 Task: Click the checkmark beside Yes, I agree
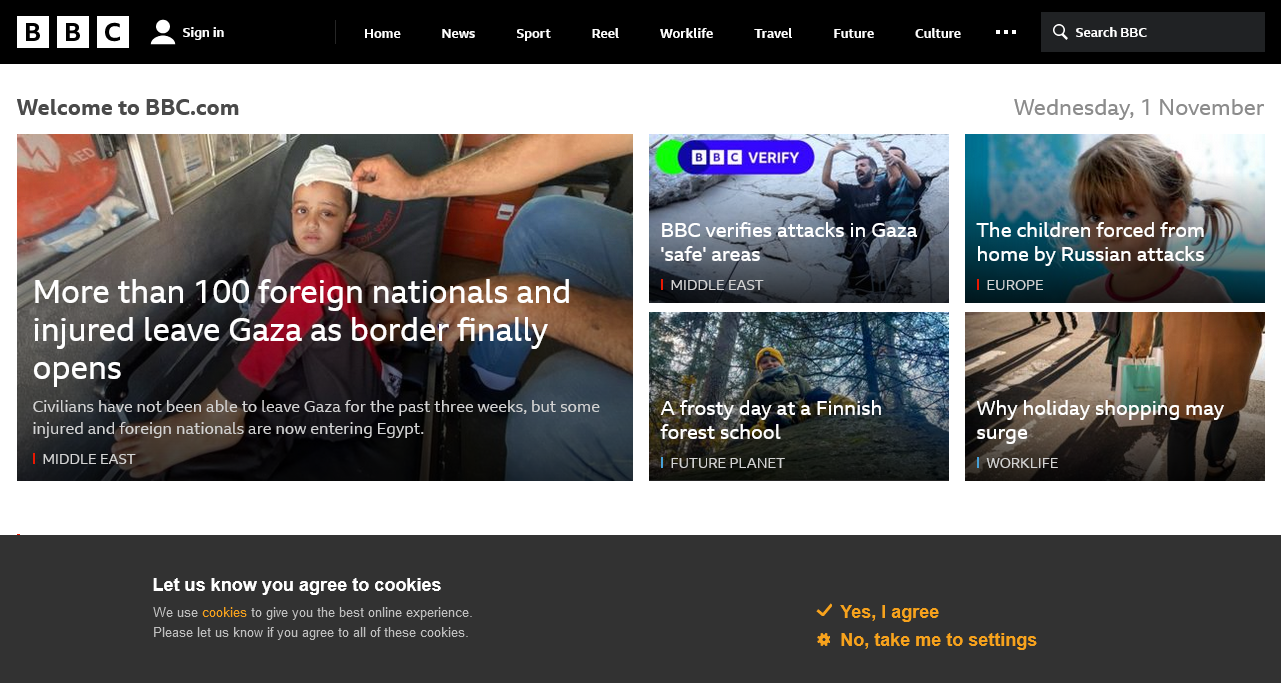pyautogui.click(x=824, y=611)
